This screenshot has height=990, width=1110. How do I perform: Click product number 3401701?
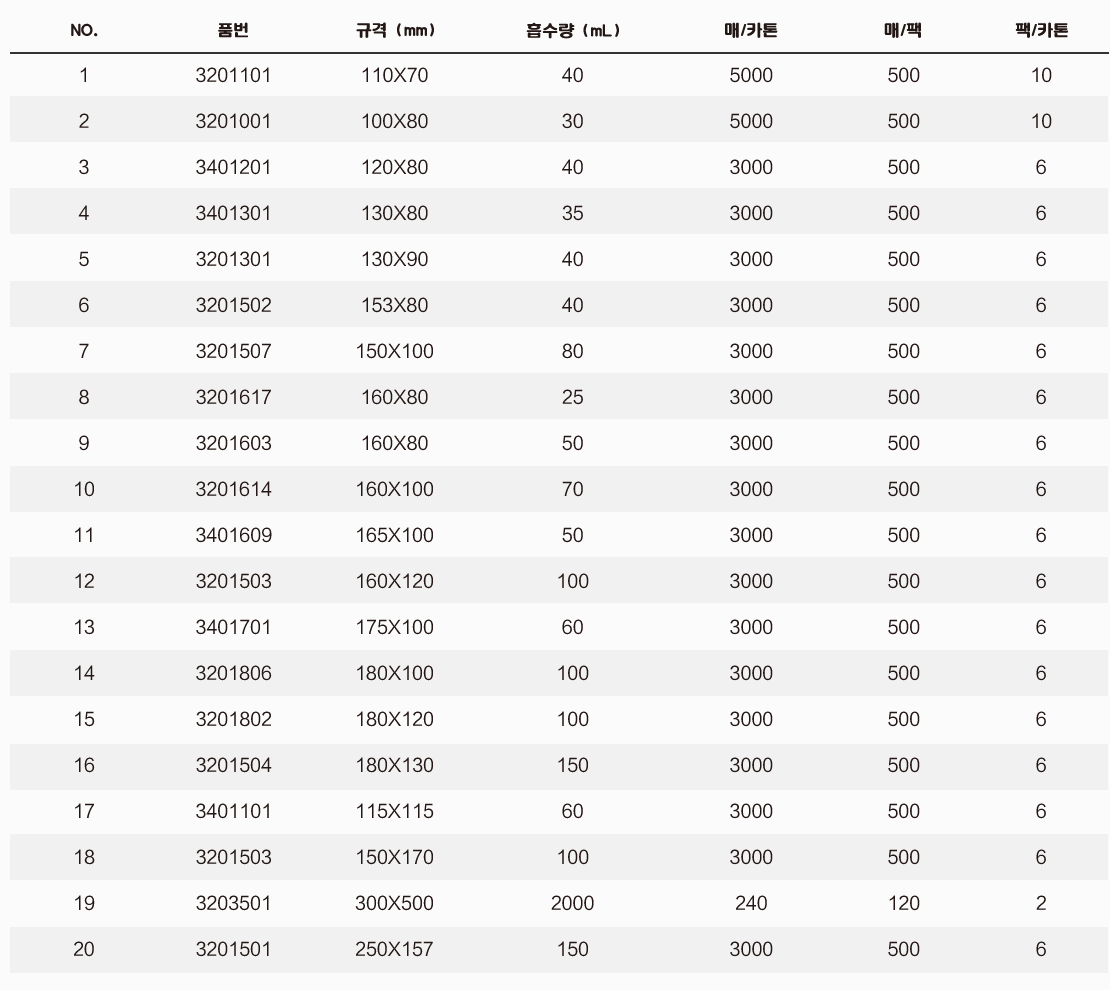pyautogui.click(x=233, y=627)
